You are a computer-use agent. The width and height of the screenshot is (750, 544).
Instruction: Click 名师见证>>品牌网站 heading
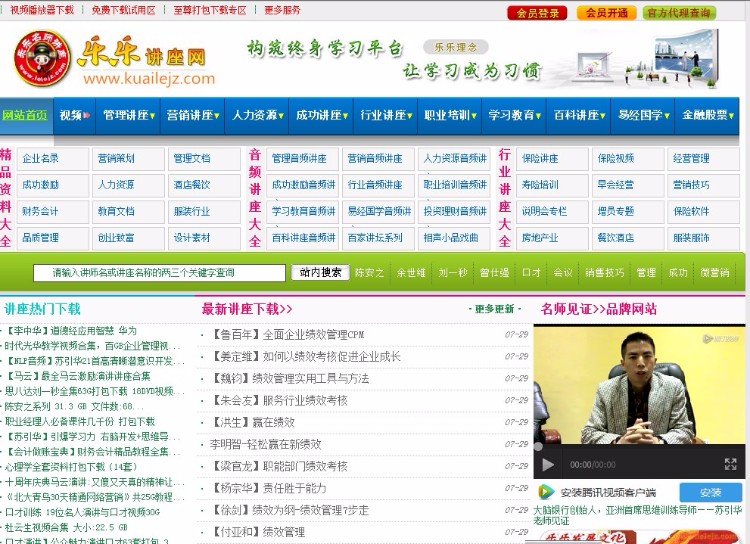[598, 309]
